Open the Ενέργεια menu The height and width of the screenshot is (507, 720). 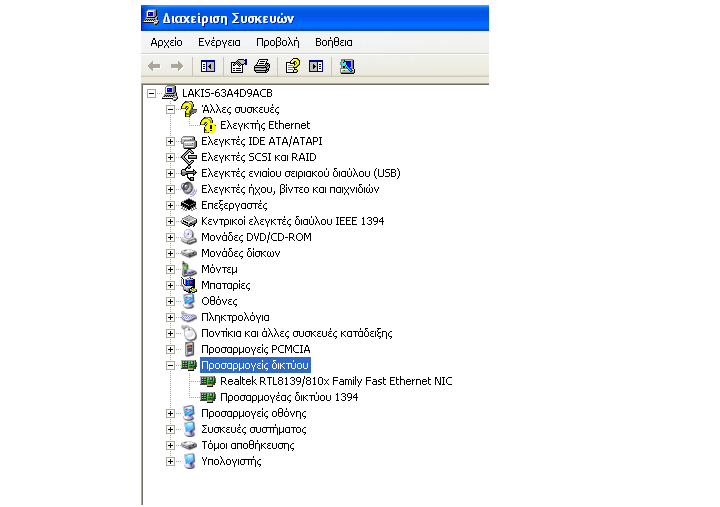point(219,42)
